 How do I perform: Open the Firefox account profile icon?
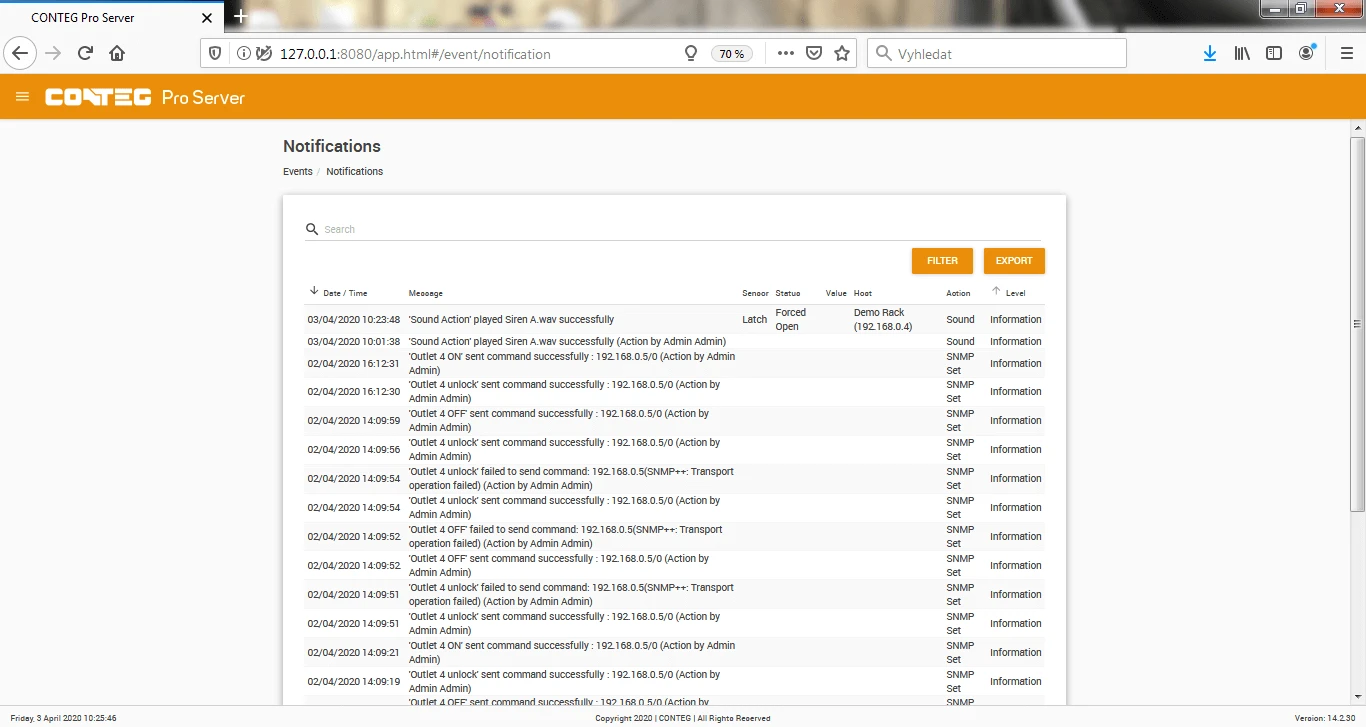[x=1306, y=54]
